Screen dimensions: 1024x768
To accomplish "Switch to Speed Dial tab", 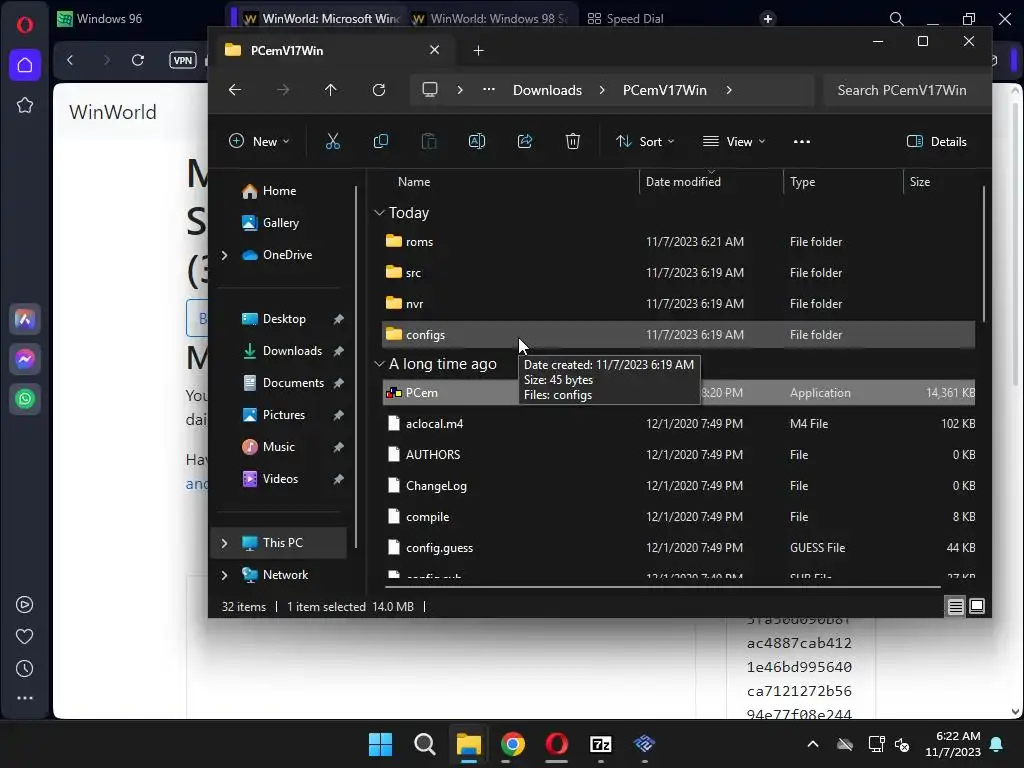I will tap(625, 19).
